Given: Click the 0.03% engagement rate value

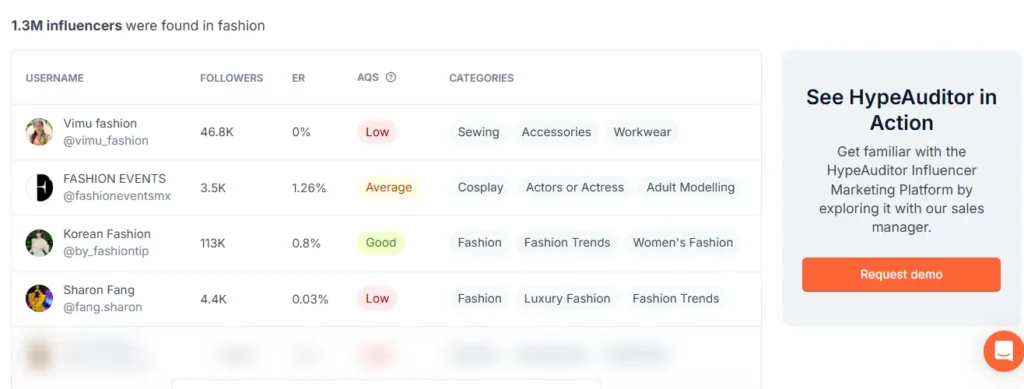Looking at the screenshot, I should click(x=310, y=299).
